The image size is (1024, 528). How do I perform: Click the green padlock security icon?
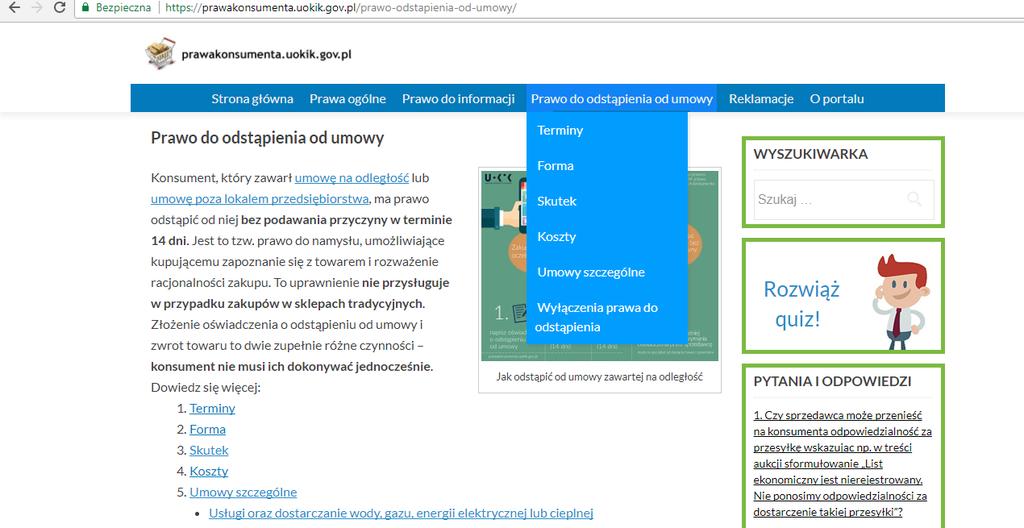point(85,7)
